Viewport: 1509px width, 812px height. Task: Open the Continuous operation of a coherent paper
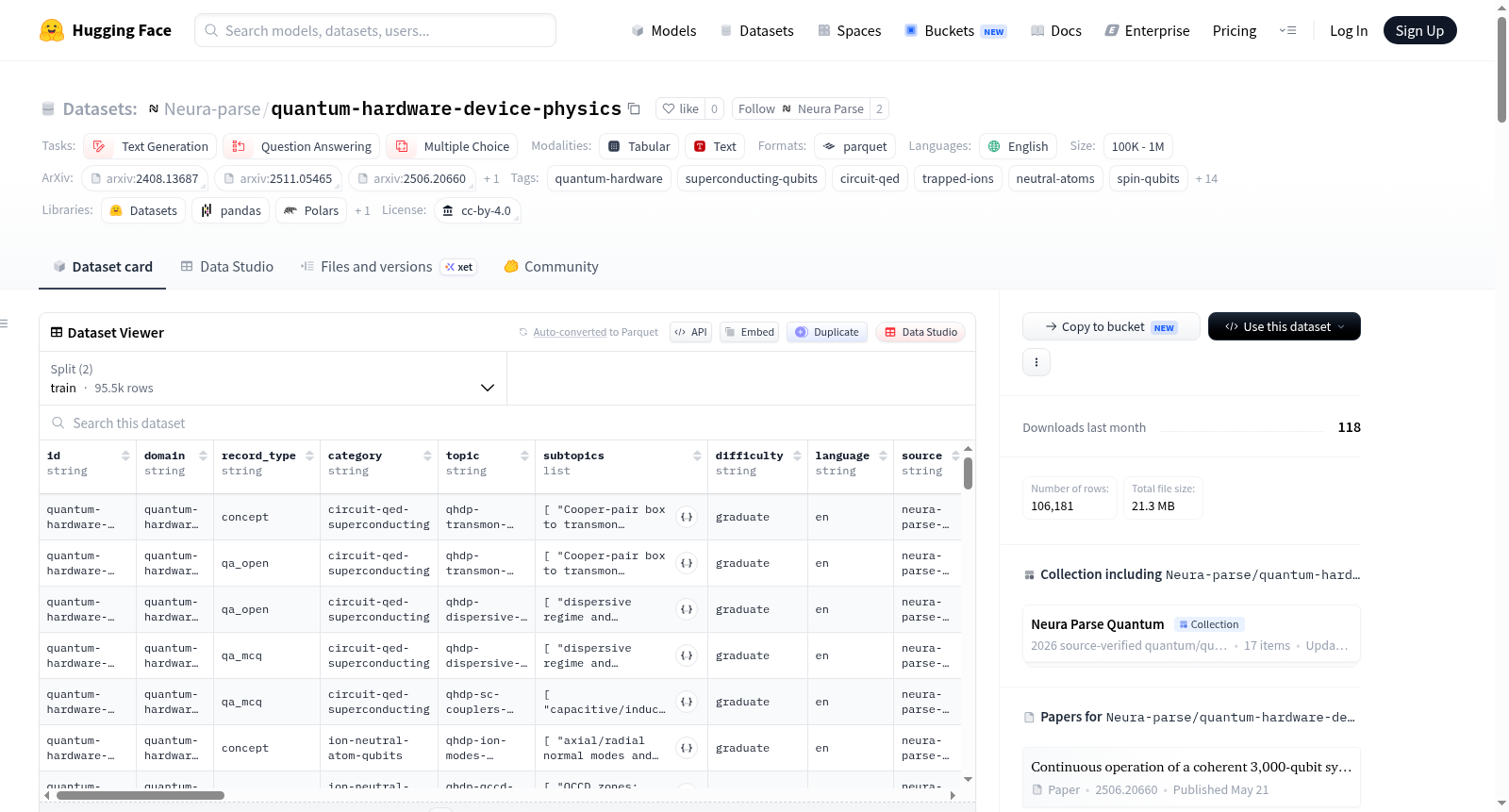pos(1191,778)
